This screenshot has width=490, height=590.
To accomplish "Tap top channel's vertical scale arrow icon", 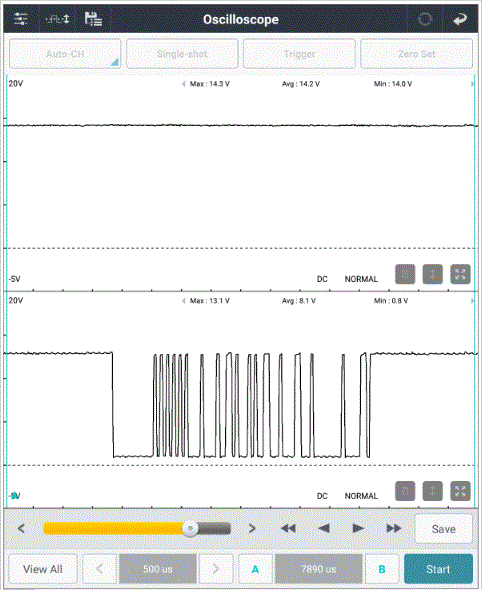I will (432, 274).
